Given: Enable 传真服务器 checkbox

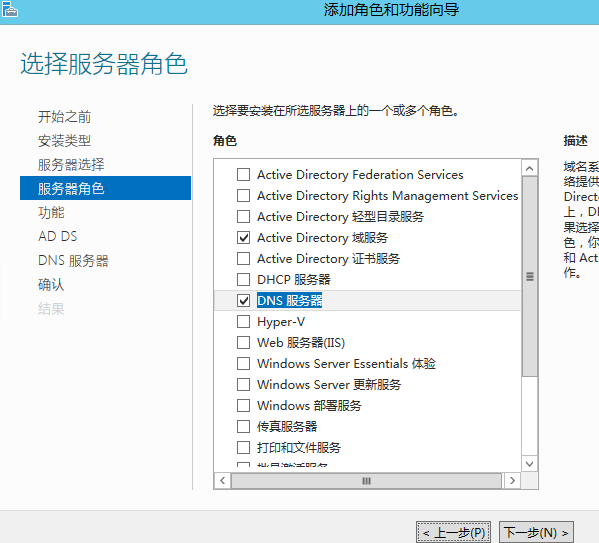Looking at the screenshot, I should [x=243, y=426].
